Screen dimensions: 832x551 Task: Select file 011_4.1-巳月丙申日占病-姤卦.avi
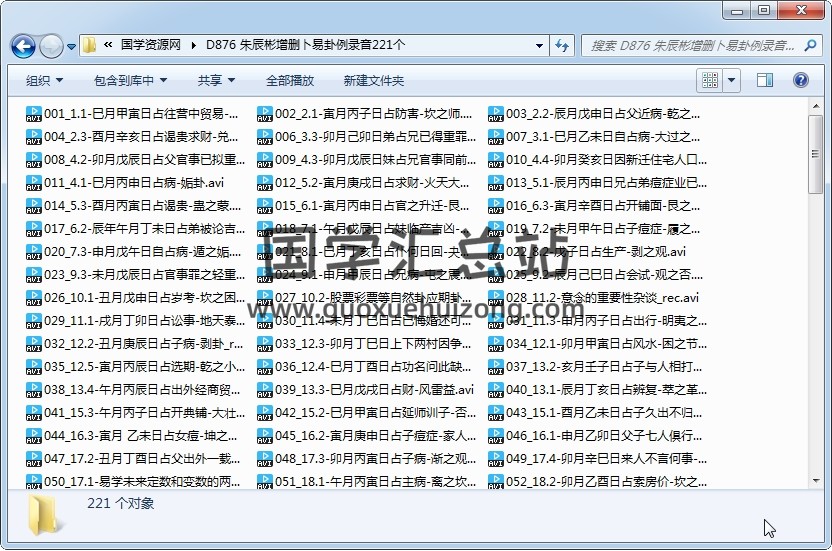coord(125,183)
